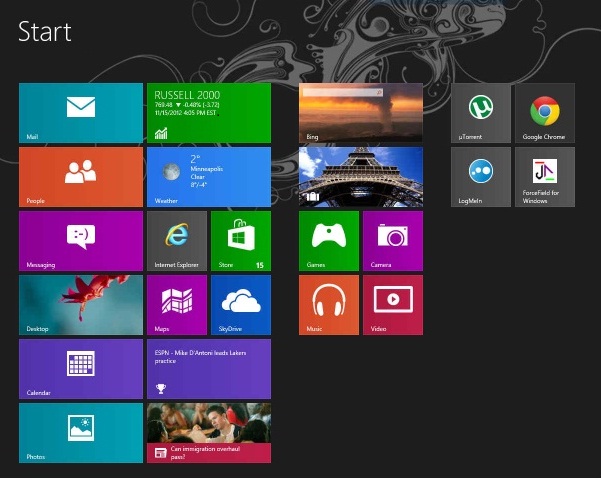601x483 pixels.
Task: Open the Mail tile
Action: coord(81,113)
